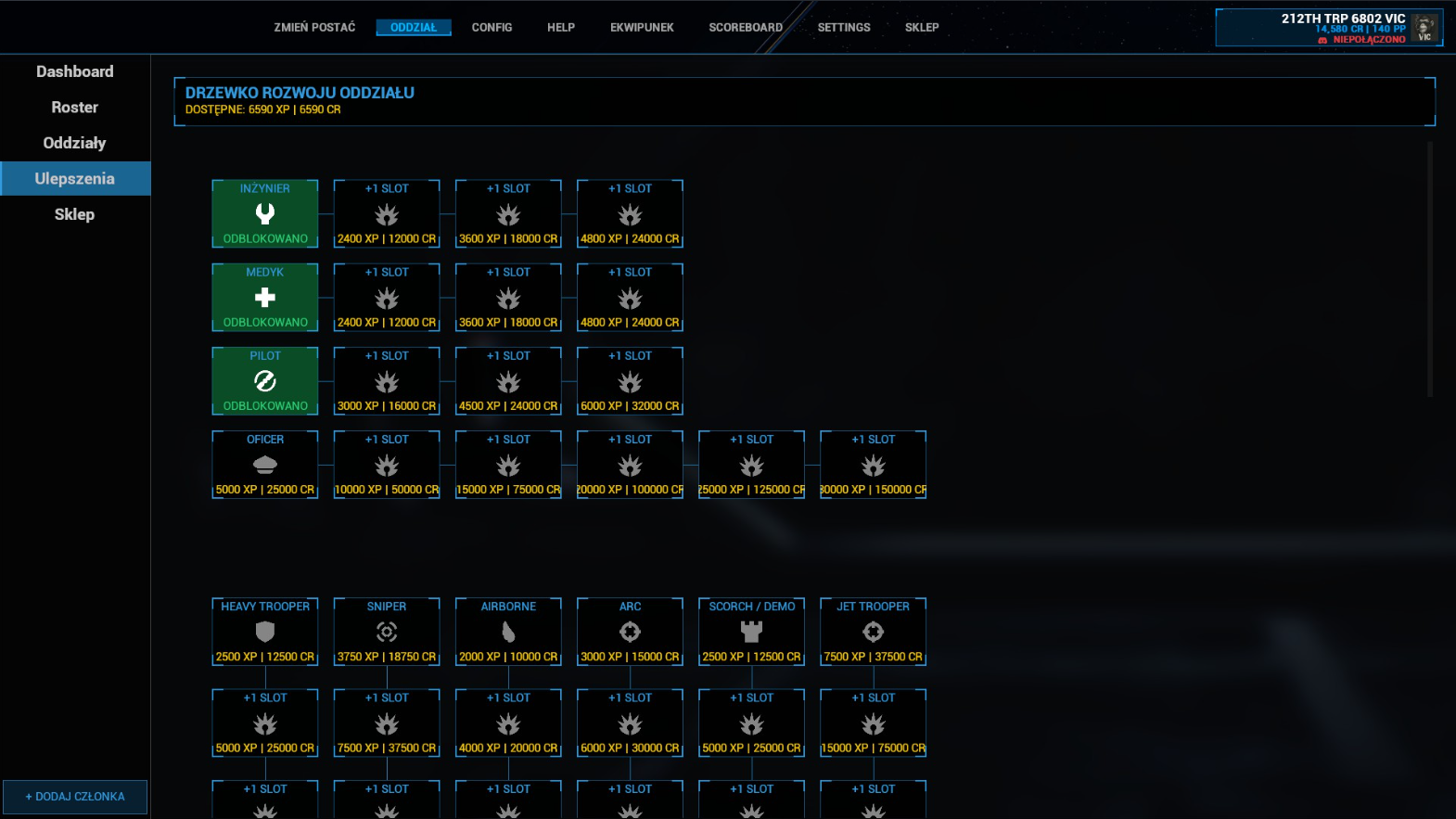Click the Zmień Postać button

point(314,28)
